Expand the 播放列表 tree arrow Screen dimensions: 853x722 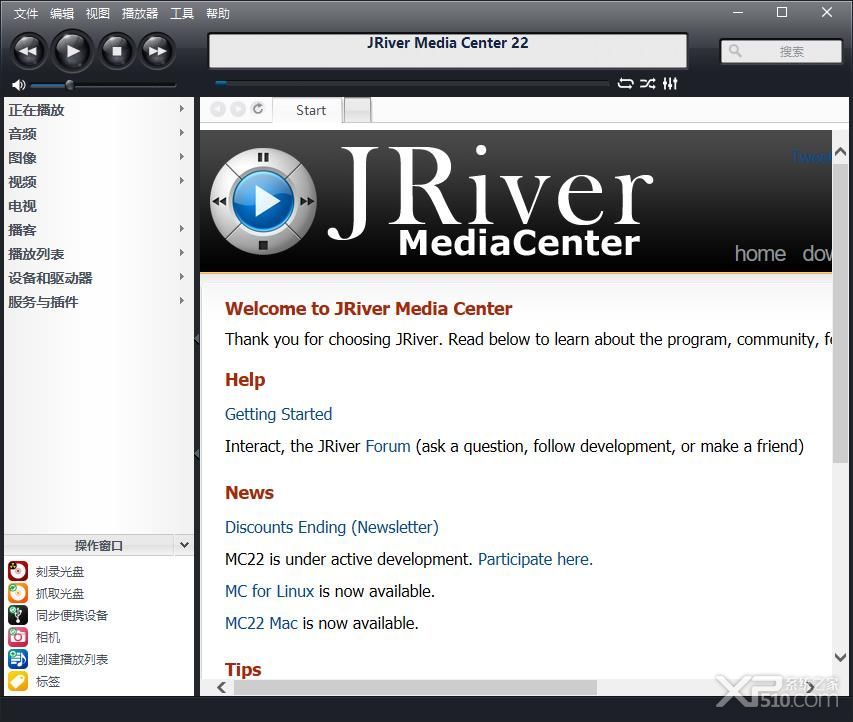[x=182, y=252]
